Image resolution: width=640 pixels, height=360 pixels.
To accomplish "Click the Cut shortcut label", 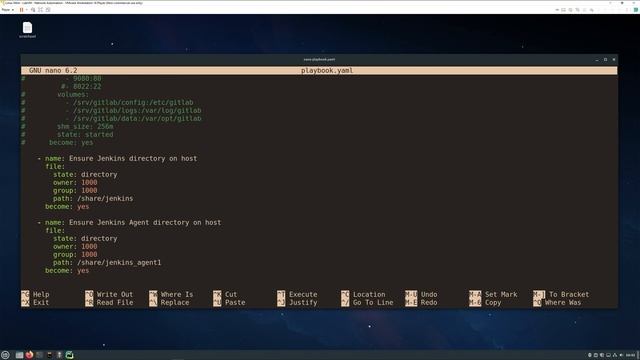I will coord(231,294).
